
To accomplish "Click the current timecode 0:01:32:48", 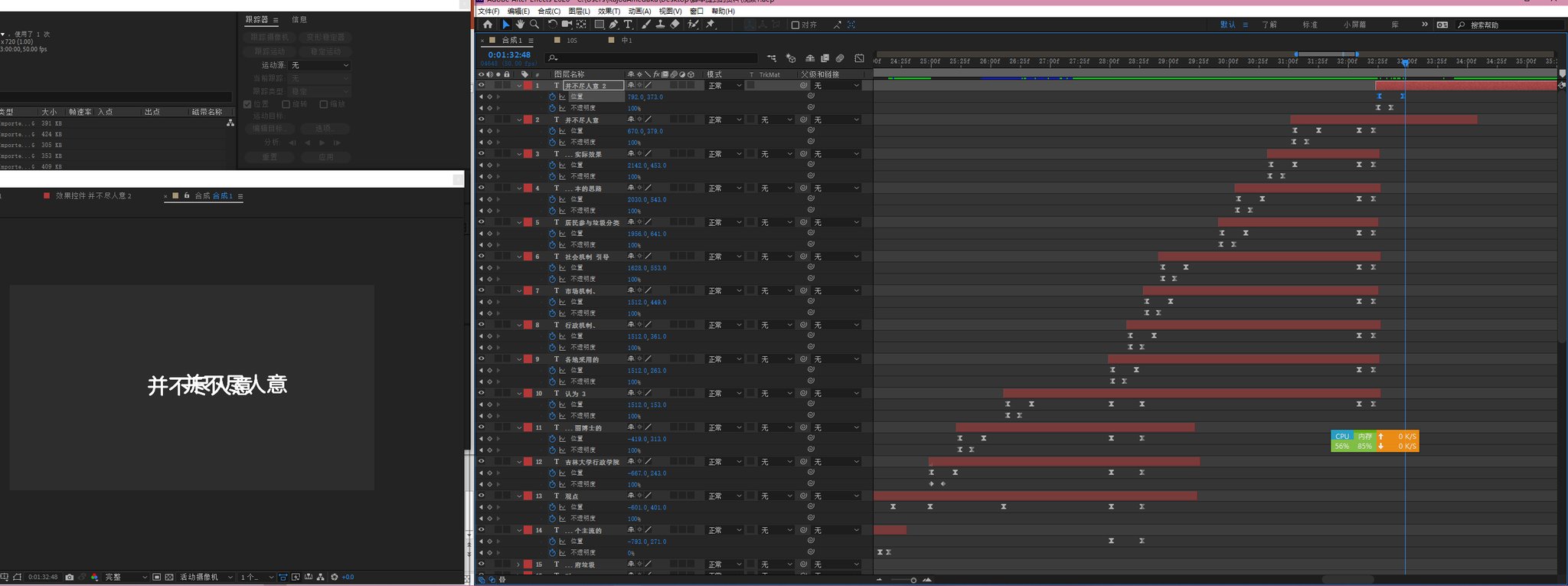I will click(x=509, y=55).
